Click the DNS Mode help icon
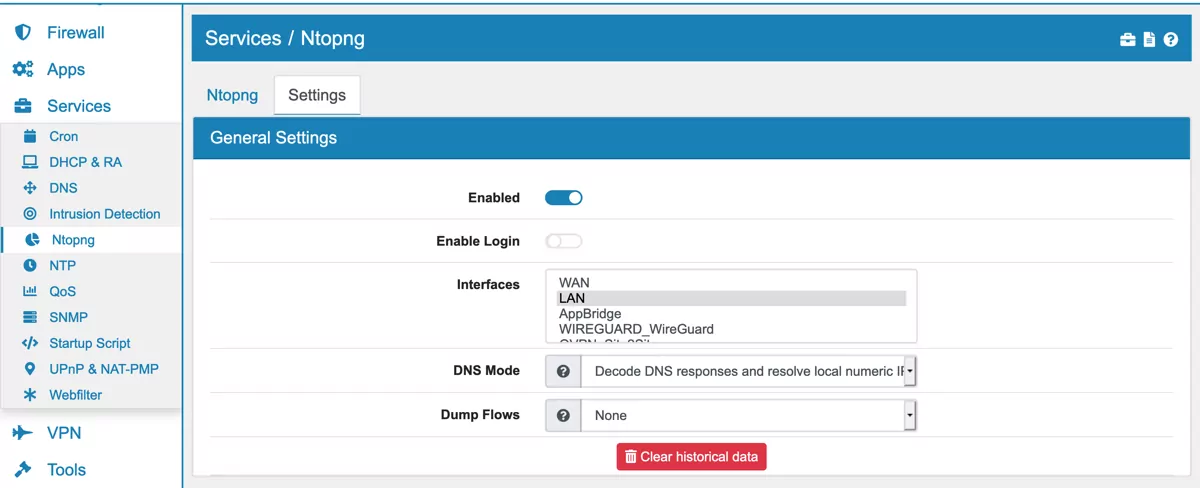This screenshot has height=488, width=1200. [x=563, y=371]
